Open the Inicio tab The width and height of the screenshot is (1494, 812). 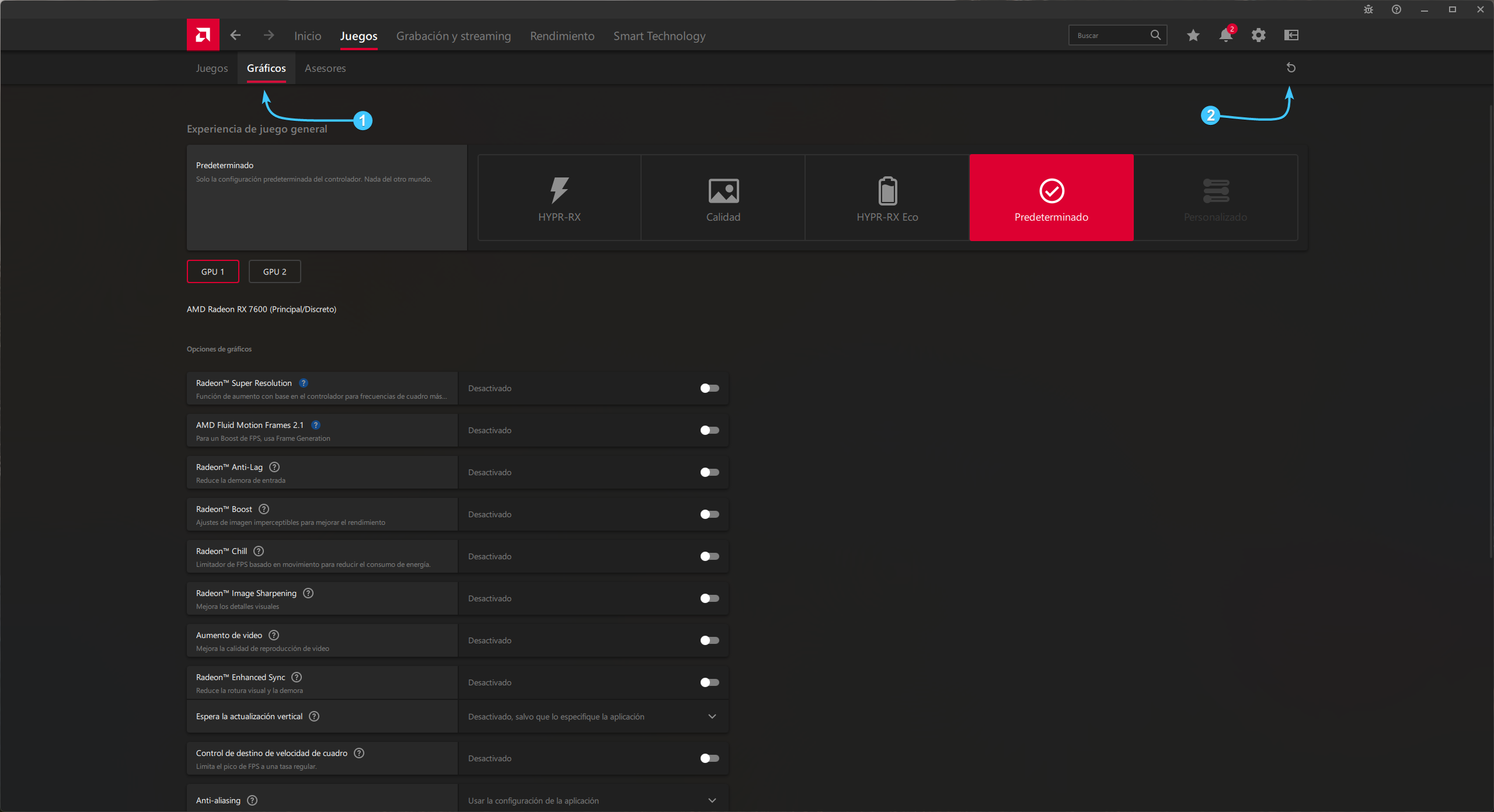[x=308, y=36]
